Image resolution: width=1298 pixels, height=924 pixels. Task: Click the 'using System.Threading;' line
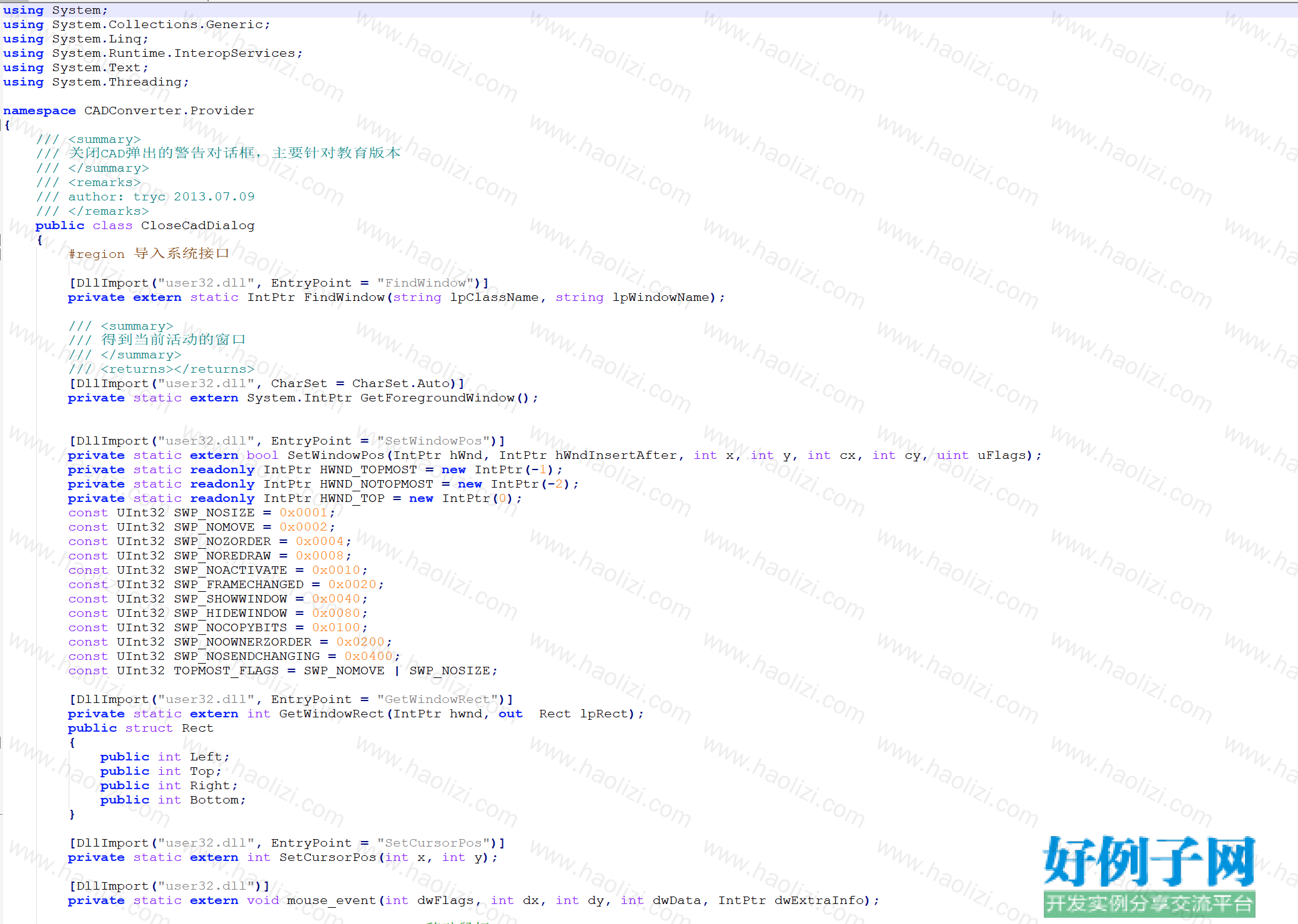(96, 82)
